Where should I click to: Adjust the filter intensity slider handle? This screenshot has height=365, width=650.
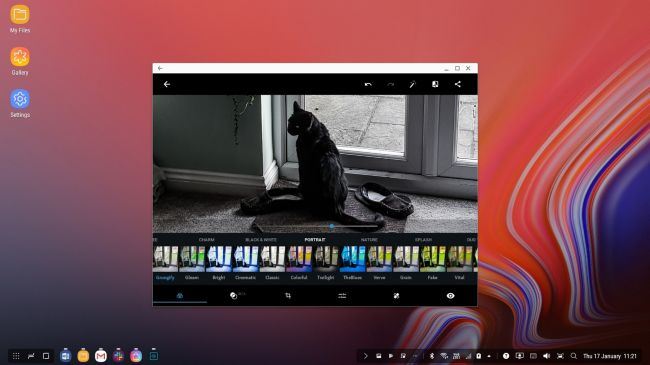(x=332, y=226)
